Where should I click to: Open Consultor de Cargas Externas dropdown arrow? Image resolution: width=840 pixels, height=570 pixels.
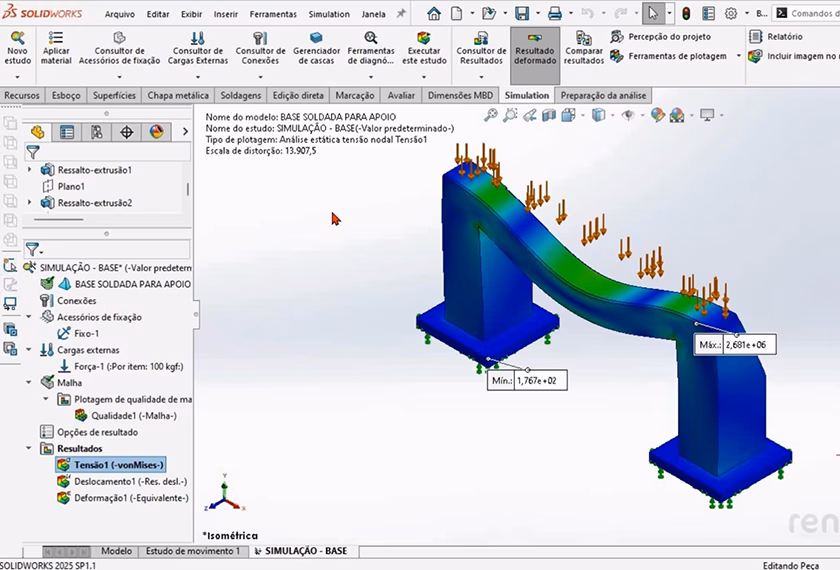point(198,70)
